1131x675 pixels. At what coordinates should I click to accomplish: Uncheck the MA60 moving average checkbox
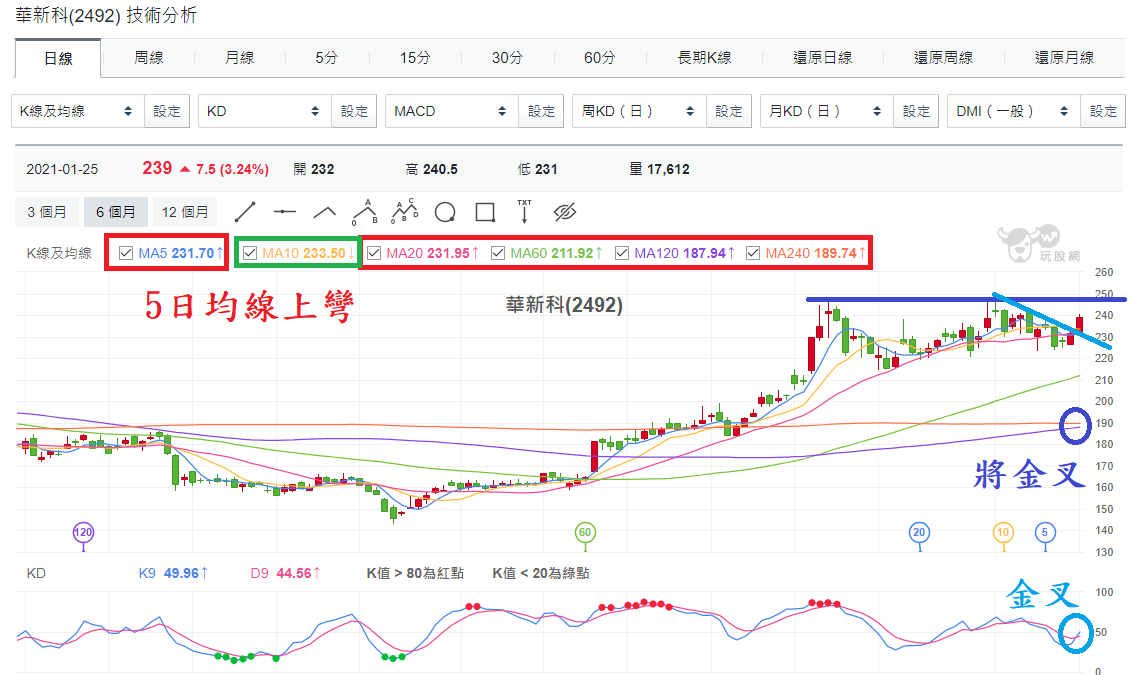pyautogui.click(x=498, y=253)
